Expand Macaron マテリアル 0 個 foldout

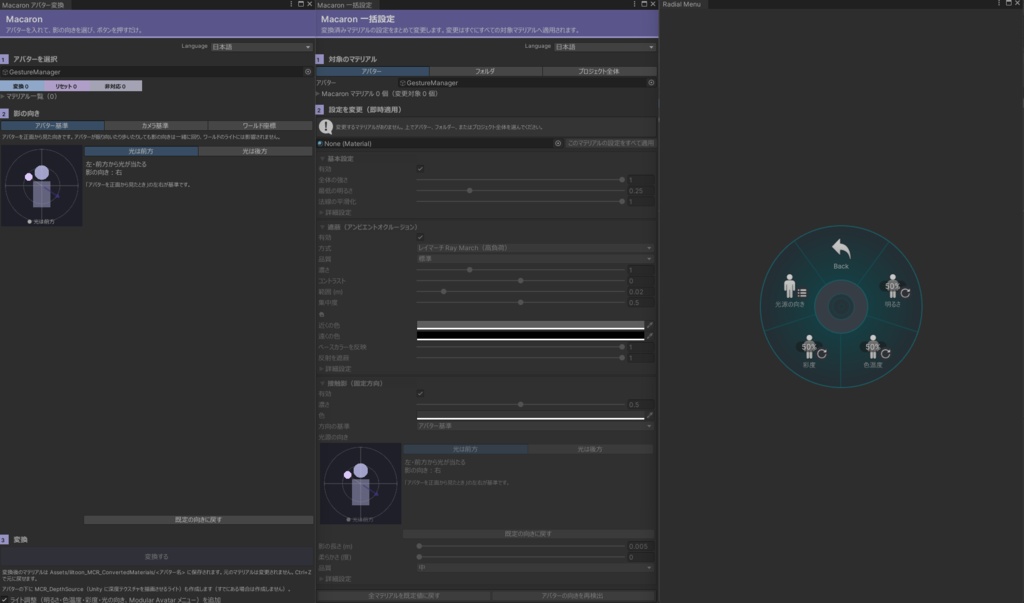click(318, 94)
